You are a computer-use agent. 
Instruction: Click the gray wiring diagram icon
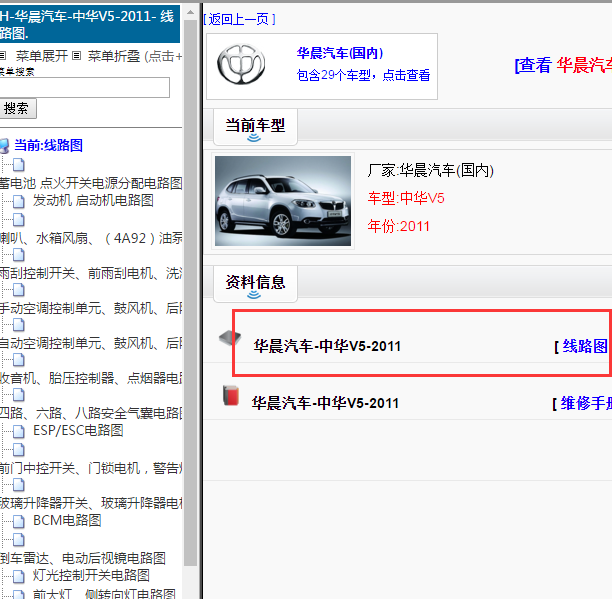click(230, 338)
